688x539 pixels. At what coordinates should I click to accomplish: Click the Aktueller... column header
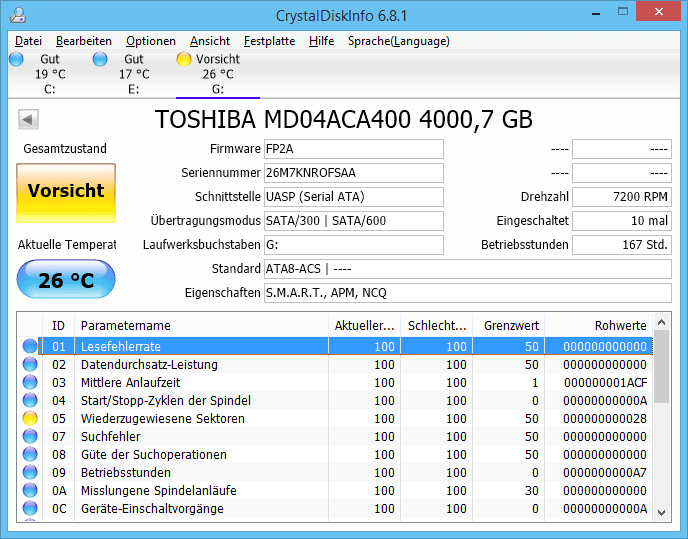tap(365, 325)
